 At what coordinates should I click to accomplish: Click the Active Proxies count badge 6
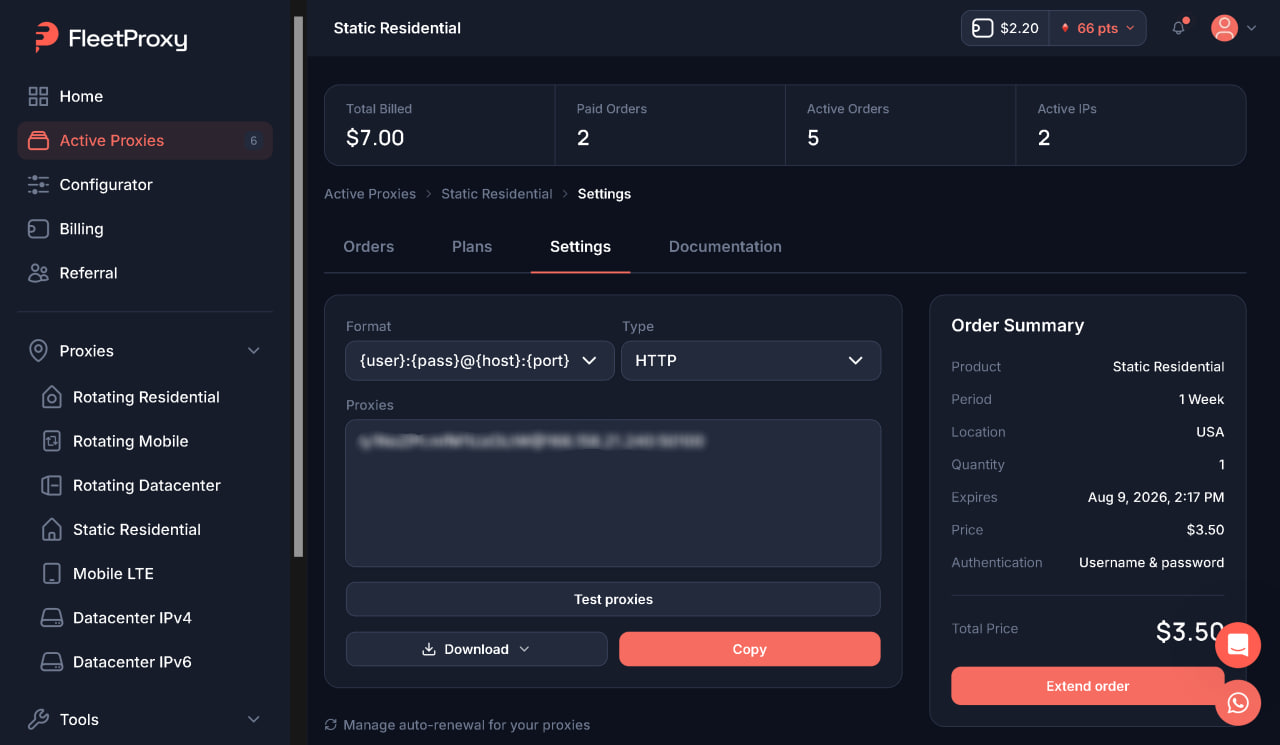(254, 141)
